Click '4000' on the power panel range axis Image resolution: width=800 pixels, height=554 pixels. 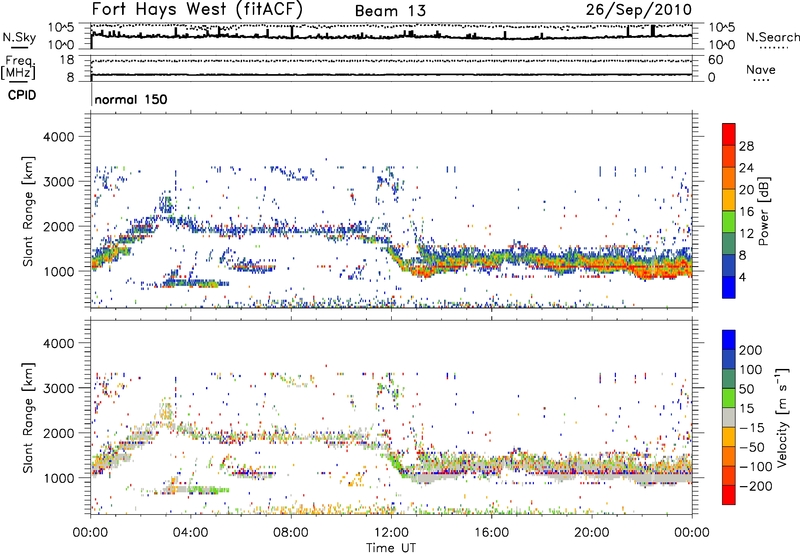(x=59, y=137)
